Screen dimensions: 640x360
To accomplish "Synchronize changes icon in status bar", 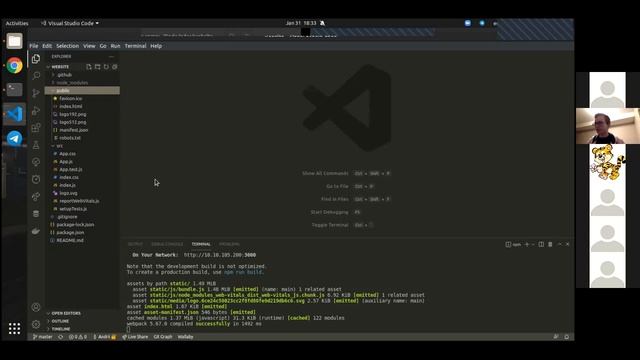I will pyautogui.click(x=61, y=337).
